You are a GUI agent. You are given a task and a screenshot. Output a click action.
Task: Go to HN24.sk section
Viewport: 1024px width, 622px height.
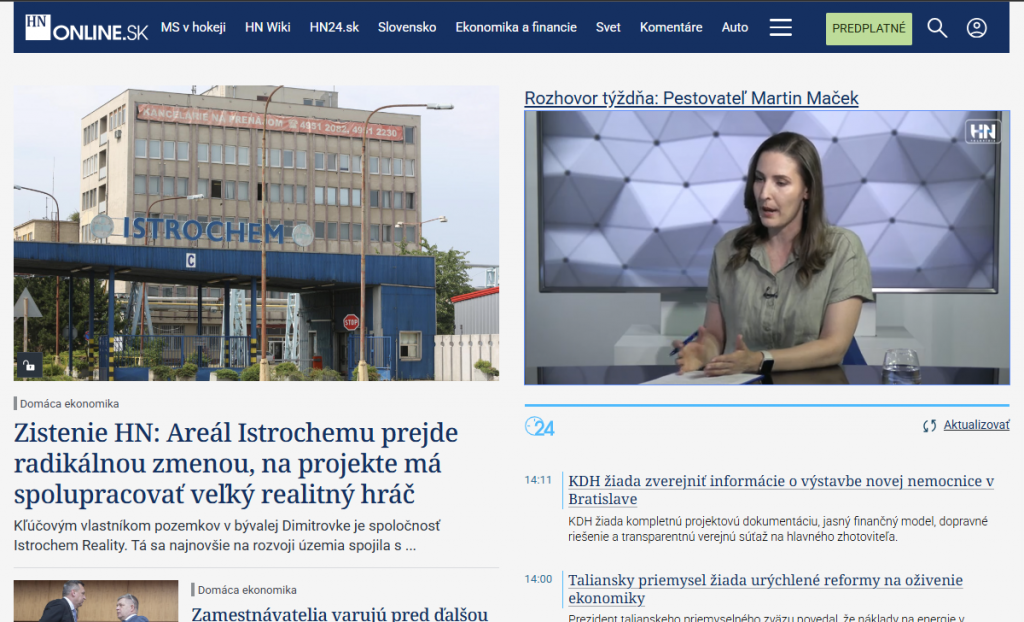click(x=334, y=27)
